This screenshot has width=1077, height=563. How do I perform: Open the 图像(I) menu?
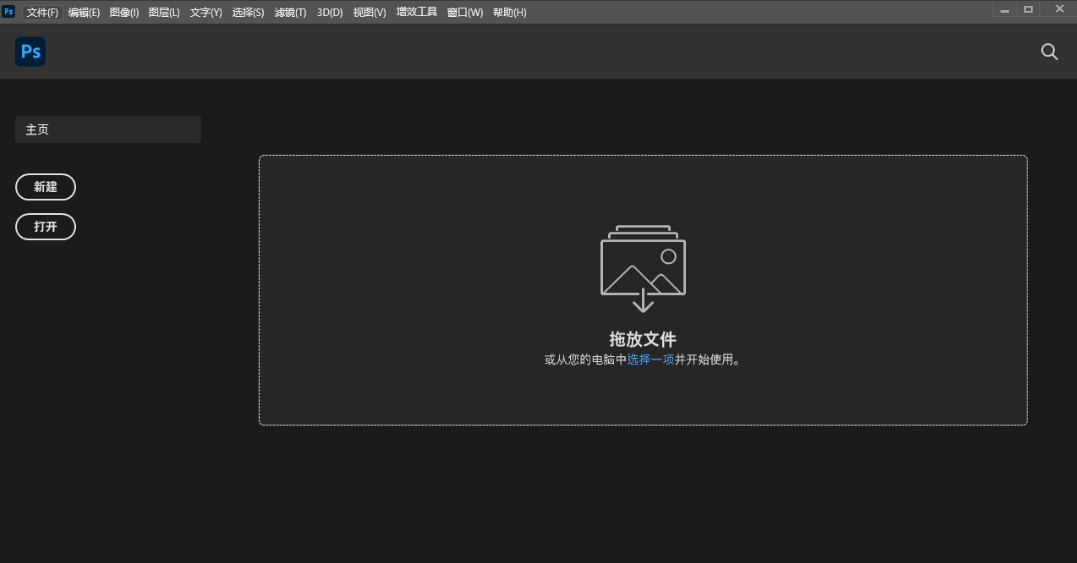coord(124,12)
